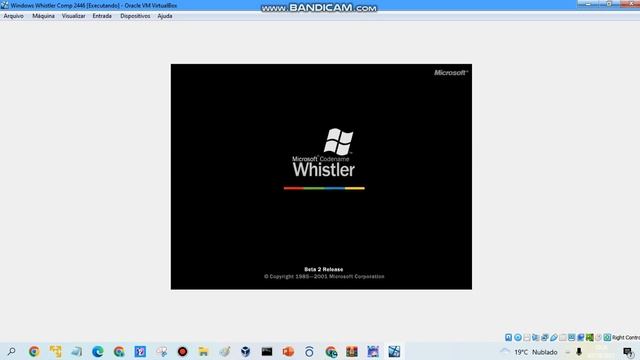640x360 pixels.
Task: Click the green CPU features icon
Action: (x=589, y=337)
